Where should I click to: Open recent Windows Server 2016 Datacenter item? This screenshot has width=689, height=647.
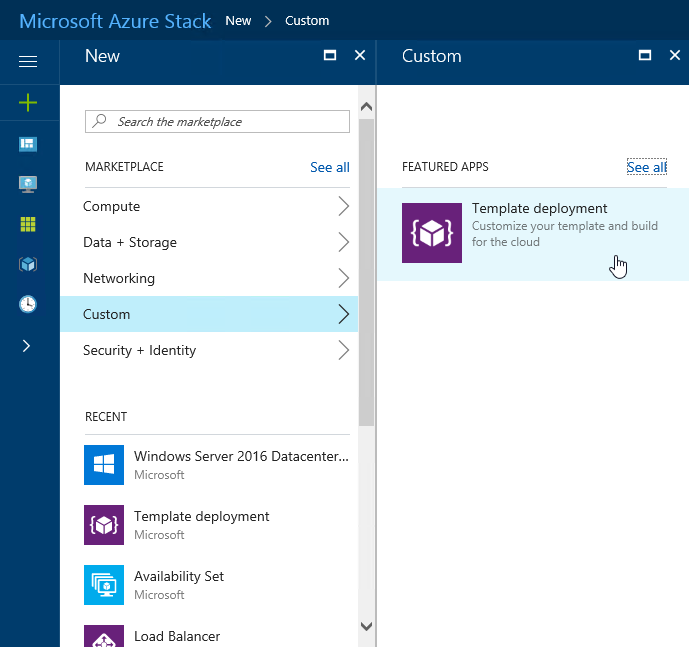pyautogui.click(x=241, y=456)
